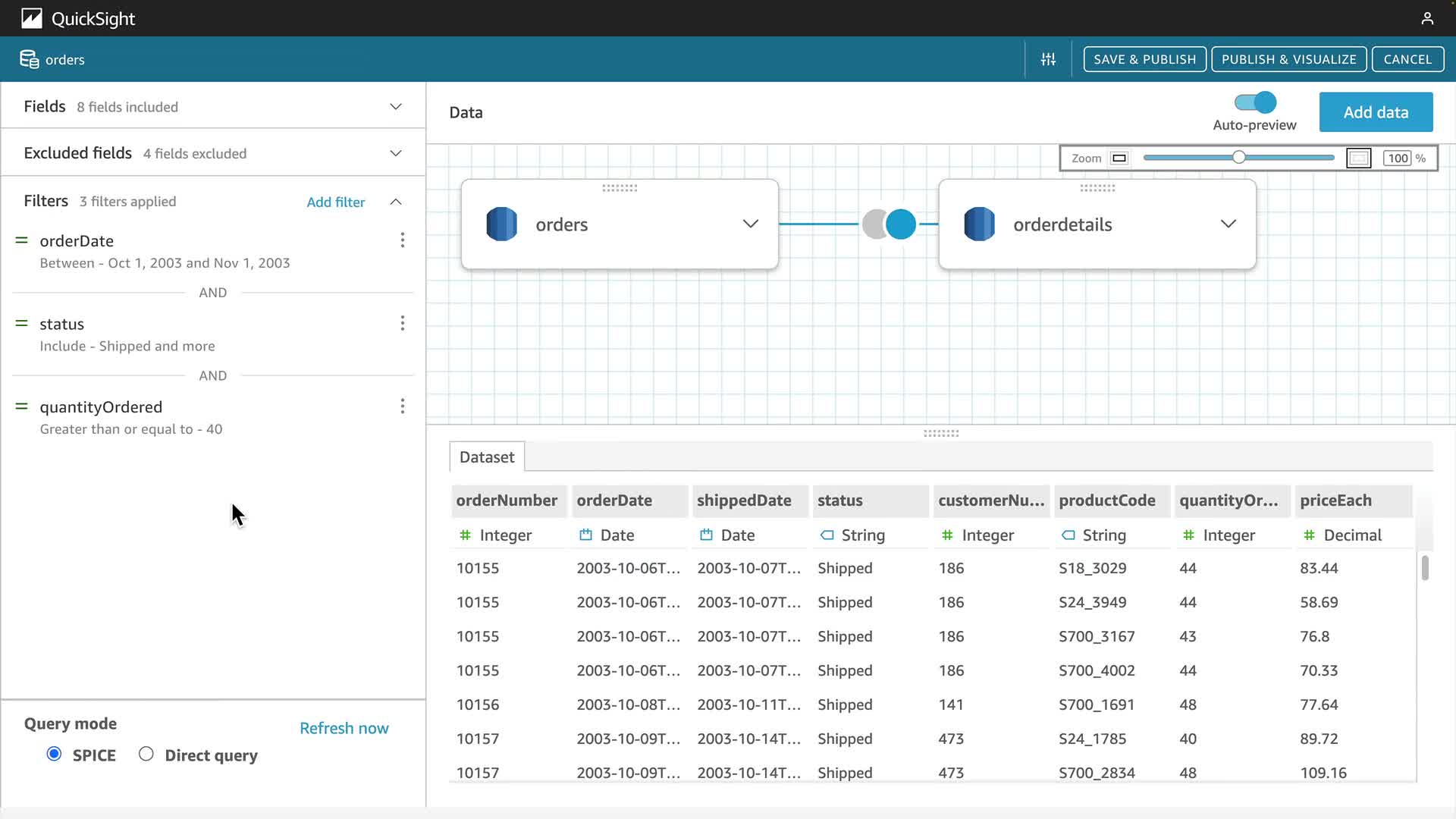Click the user profile icon
The width and height of the screenshot is (1456, 819).
click(1426, 18)
